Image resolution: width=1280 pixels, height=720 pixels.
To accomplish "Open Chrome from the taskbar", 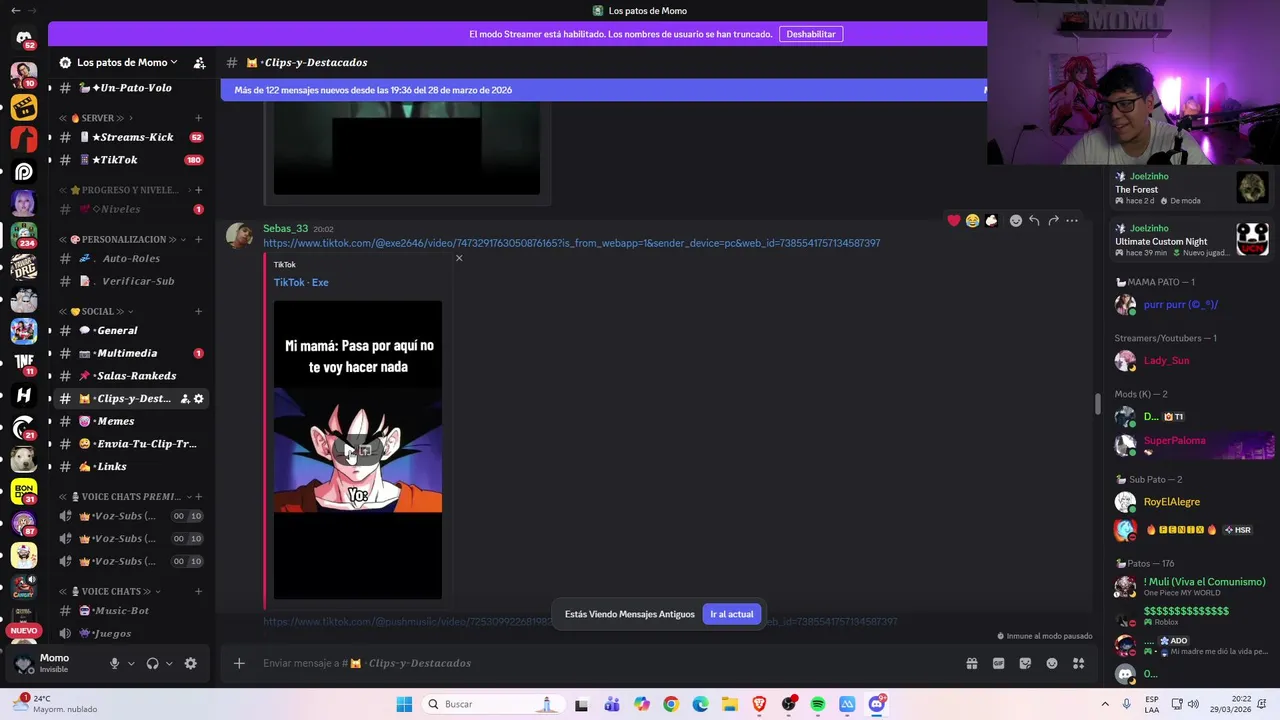I will [x=671, y=704].
